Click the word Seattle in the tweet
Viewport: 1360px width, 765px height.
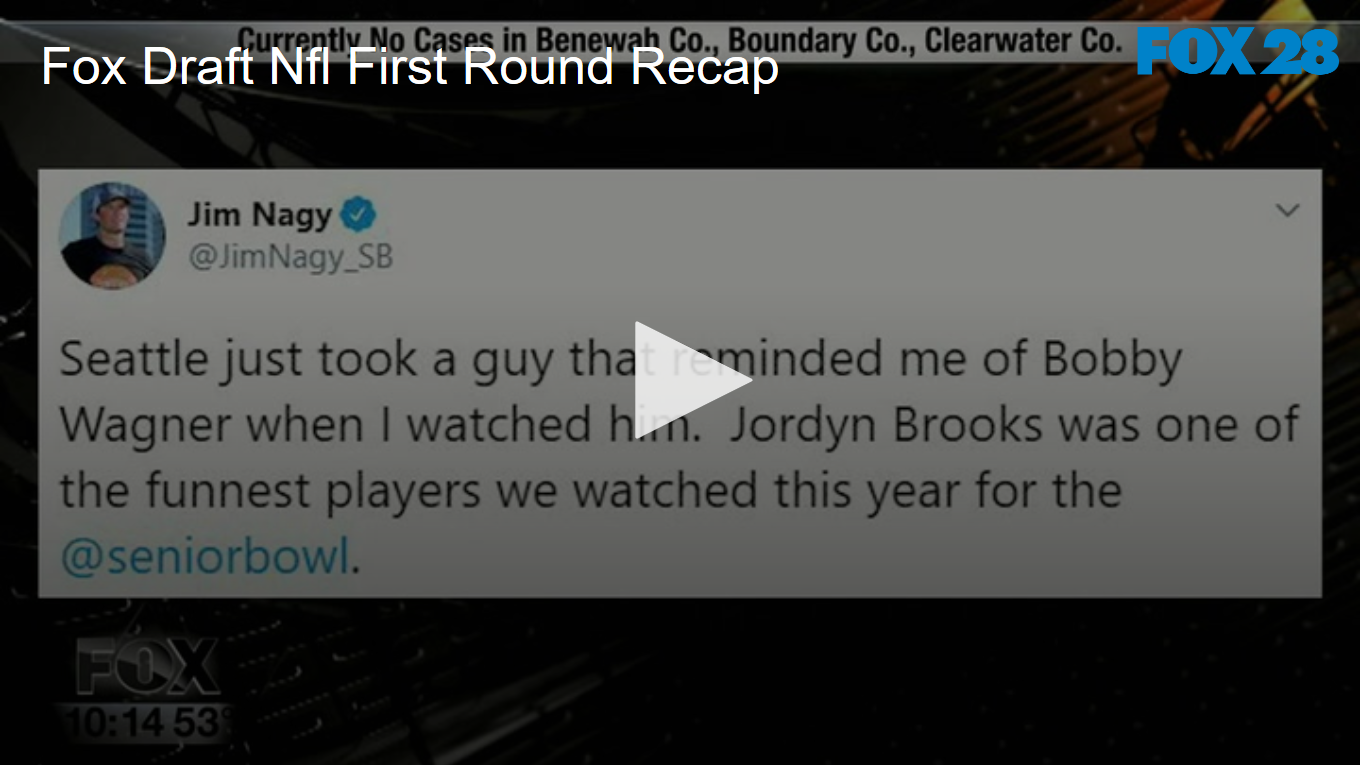pyautogui.click(x=132, y=359)
